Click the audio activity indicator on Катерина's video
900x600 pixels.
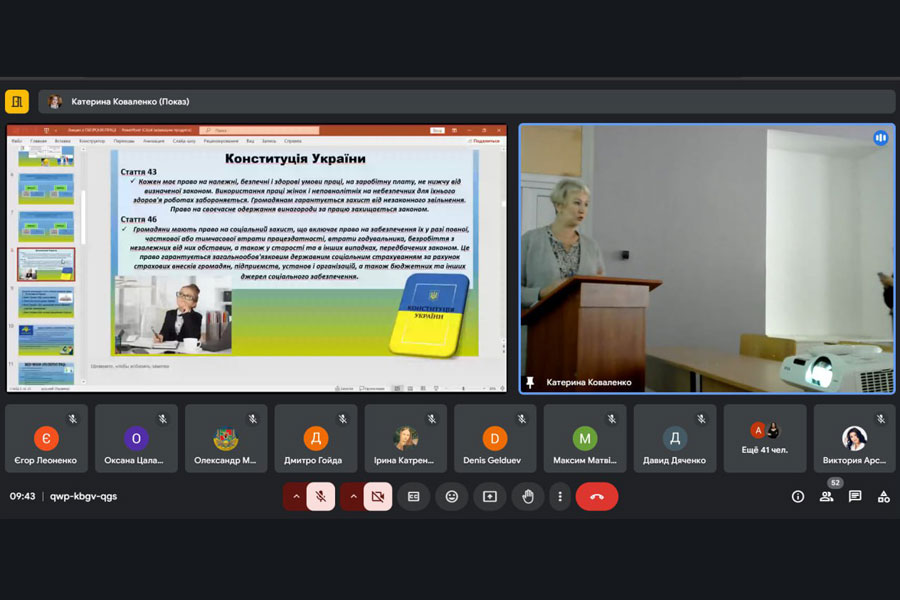881,138
